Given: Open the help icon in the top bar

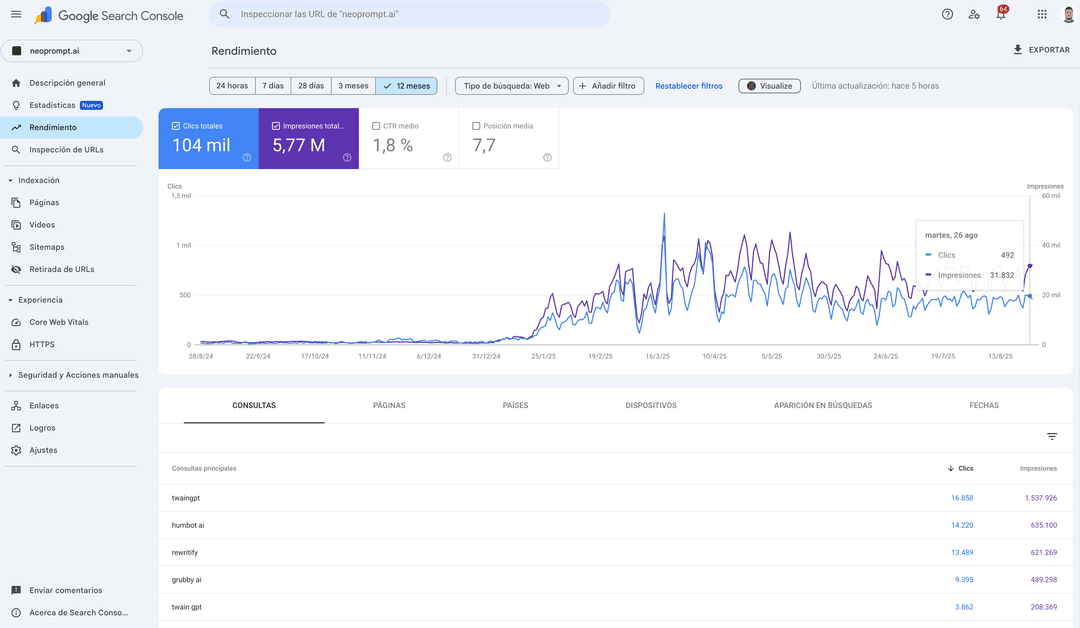Looking at the screenshot, I should coord(946,15).
